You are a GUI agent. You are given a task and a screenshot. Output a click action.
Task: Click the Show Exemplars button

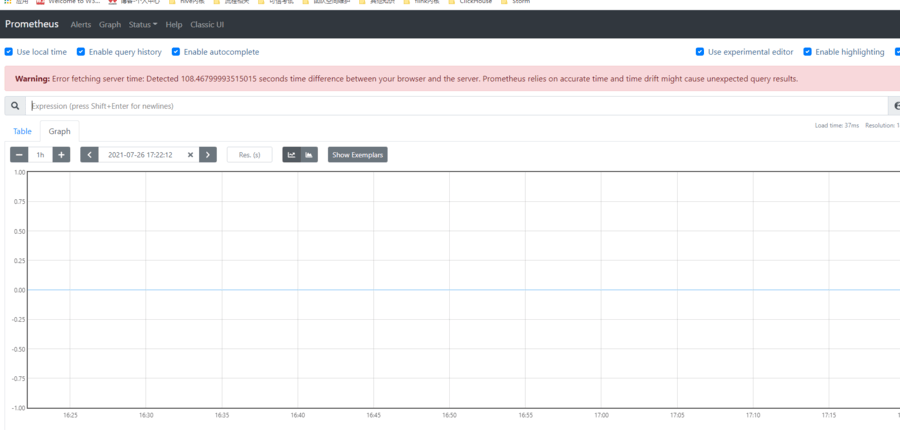[358, 155]
